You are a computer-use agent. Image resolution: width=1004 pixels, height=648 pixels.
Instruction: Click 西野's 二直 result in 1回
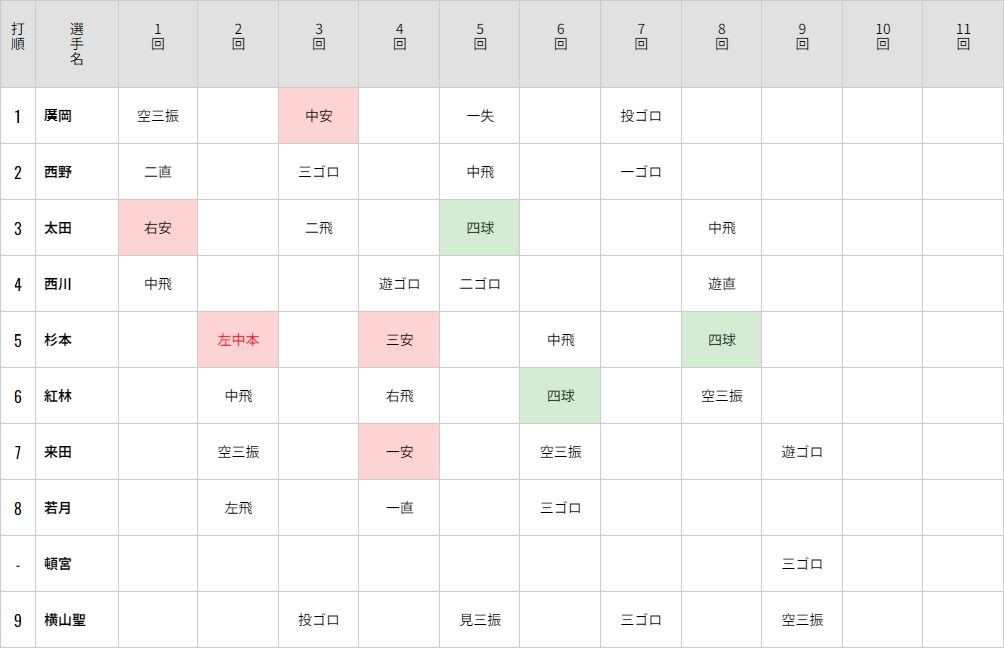[158, 172]
